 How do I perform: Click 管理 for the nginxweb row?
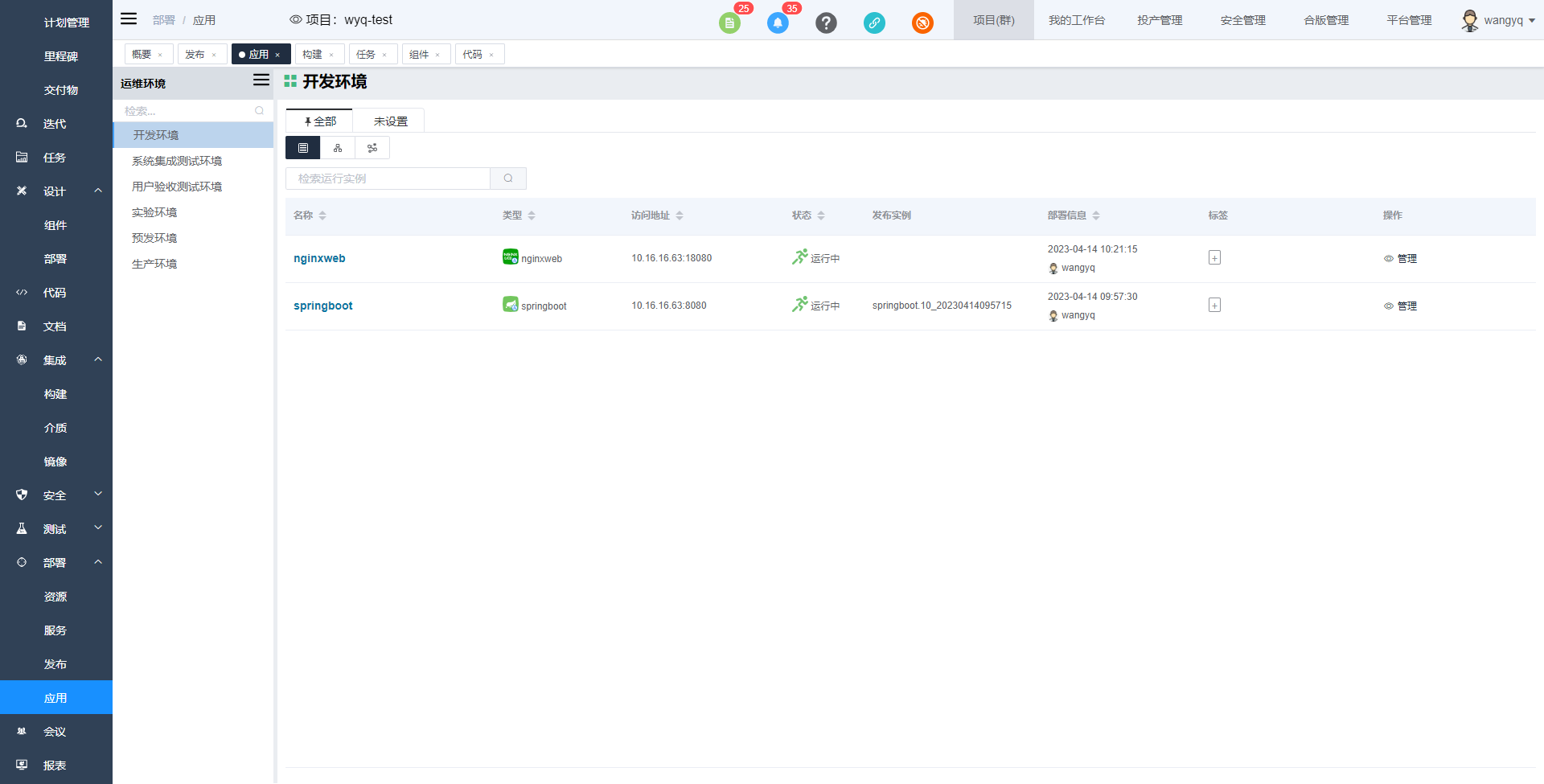(1406, 258)
